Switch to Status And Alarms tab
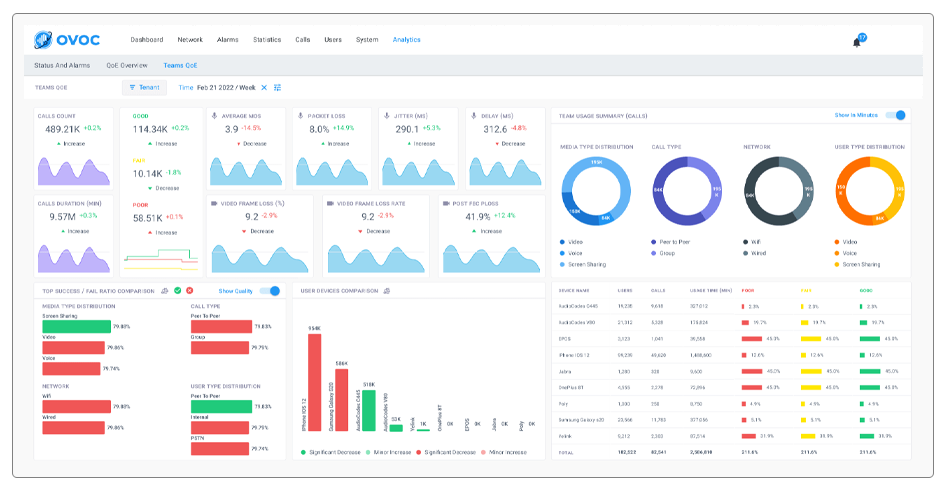Image resolution: width=946 pixels, height=487 pixels. click(62, 65)
